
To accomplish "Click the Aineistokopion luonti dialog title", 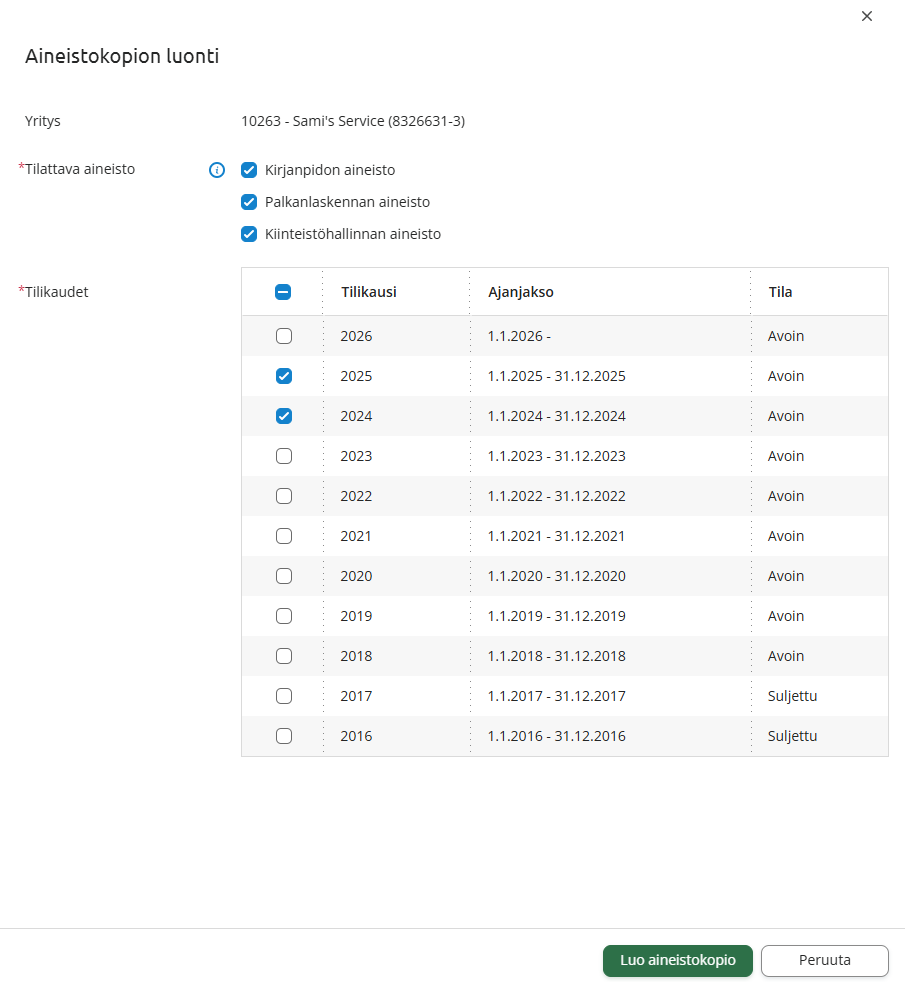I will 122,56.
